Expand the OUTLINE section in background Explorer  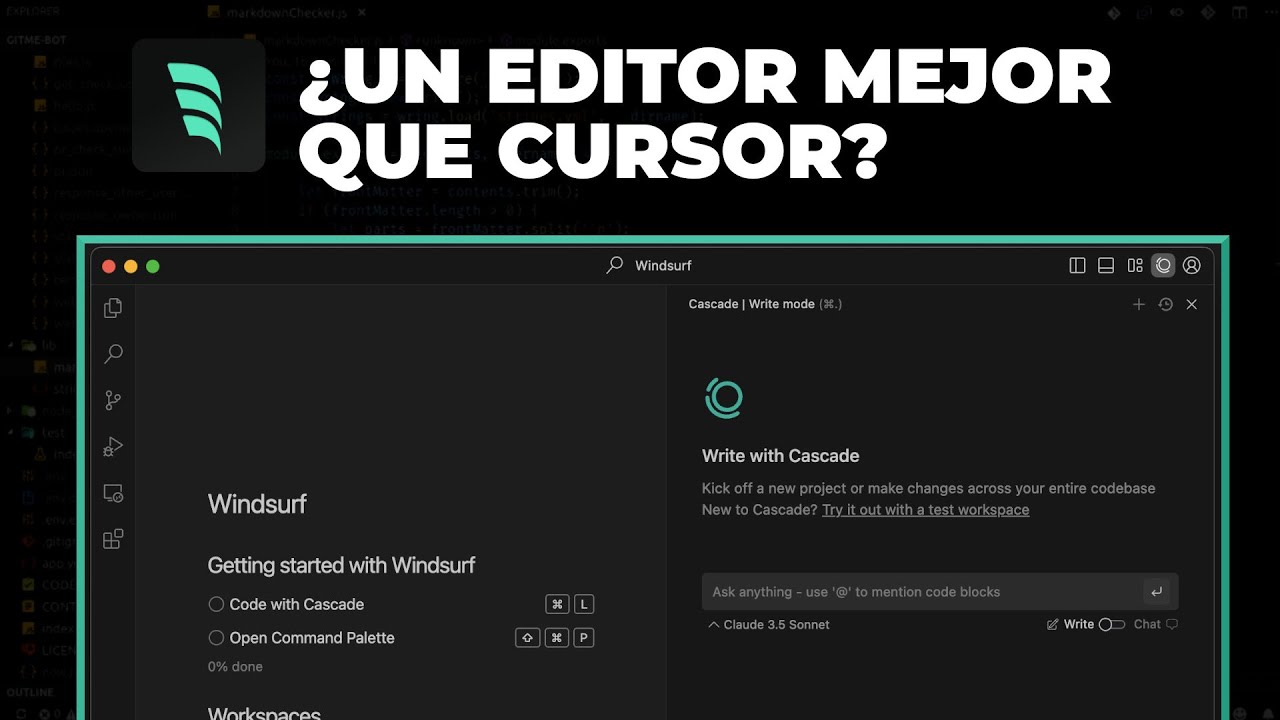[30, 692]
